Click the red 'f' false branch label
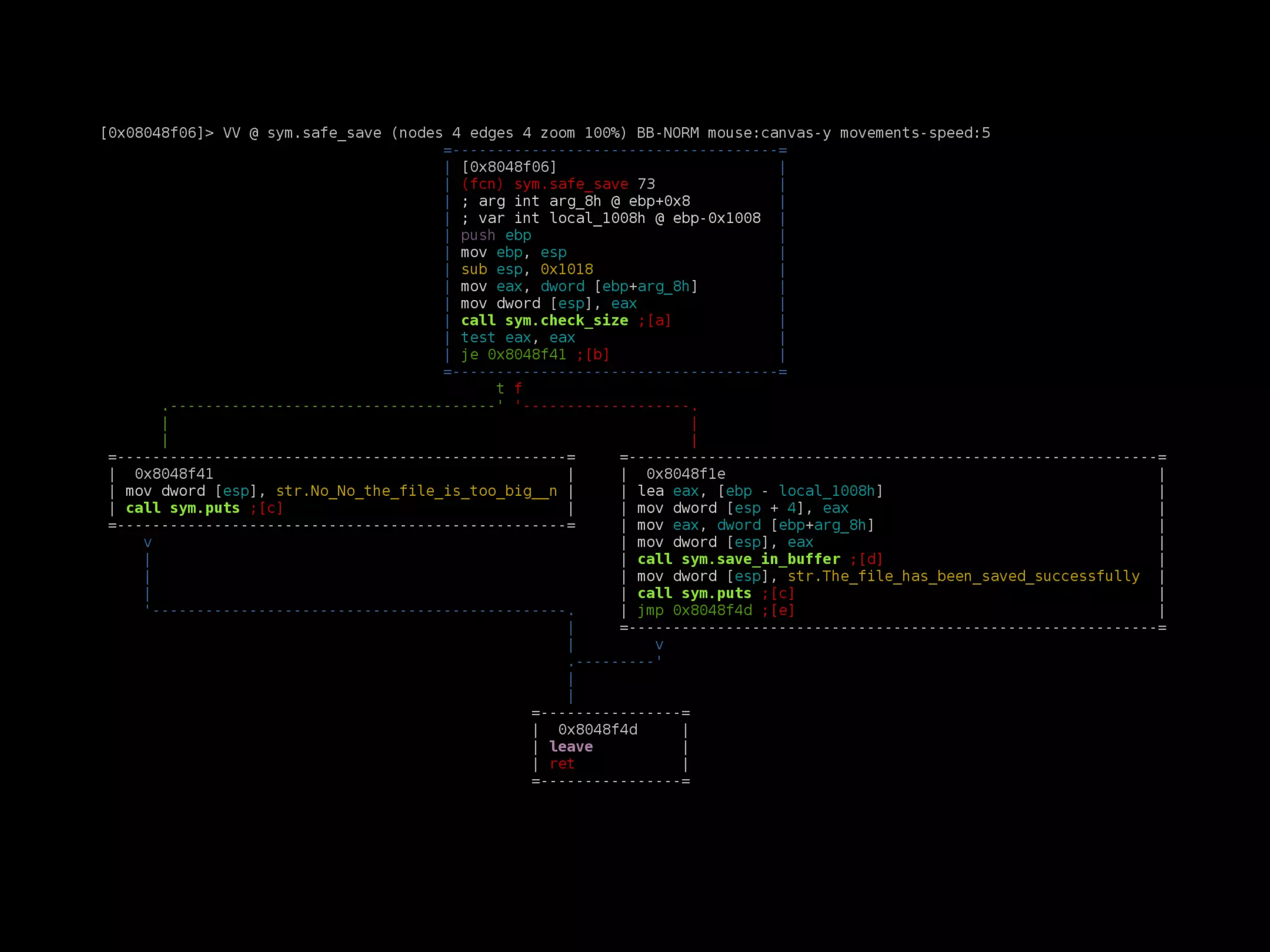1270x952 pixels. [x=518, y=389]
